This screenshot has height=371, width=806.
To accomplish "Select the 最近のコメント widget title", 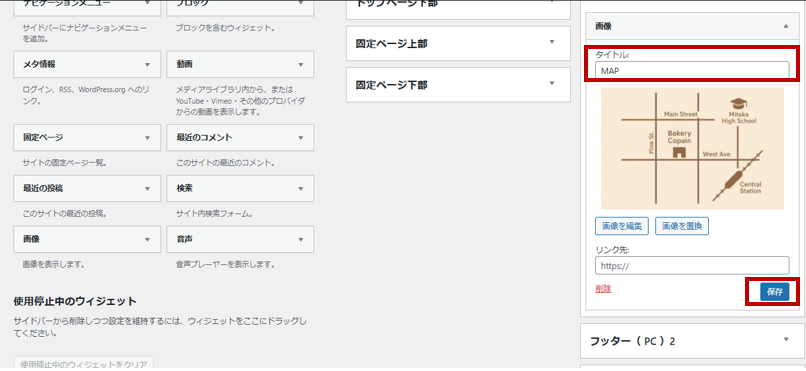I will point(204,138).
